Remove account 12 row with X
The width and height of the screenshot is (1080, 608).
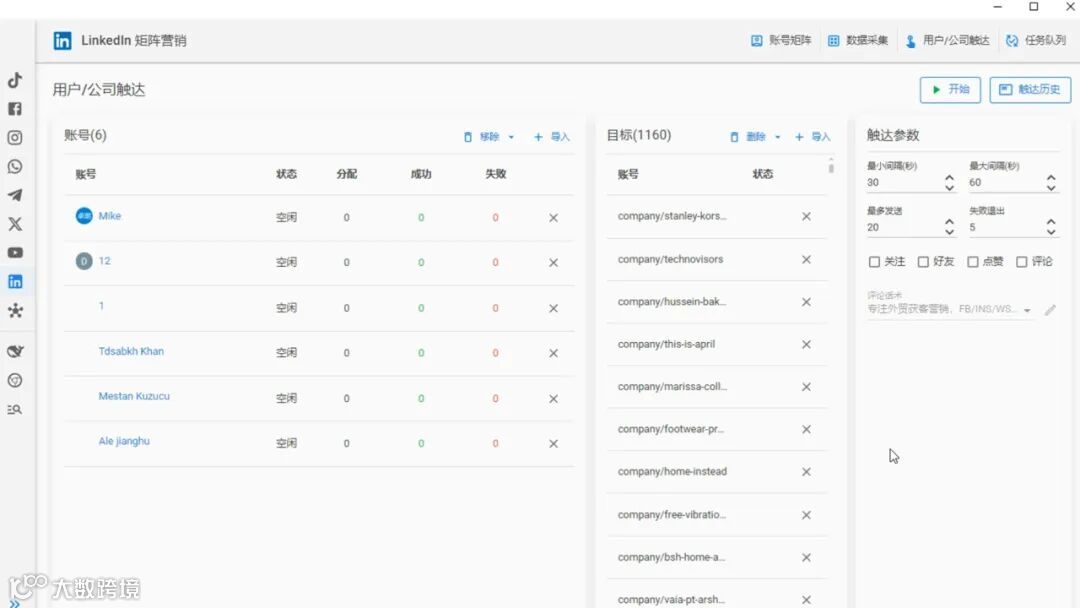pos(553,262)
